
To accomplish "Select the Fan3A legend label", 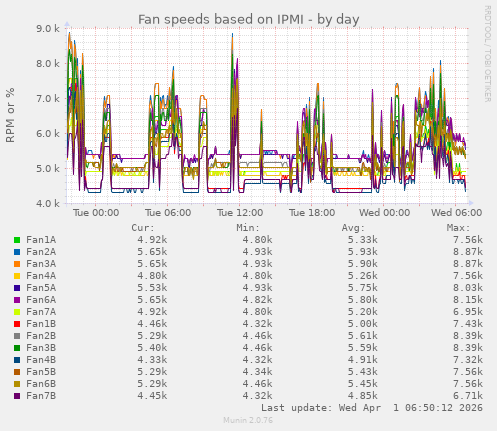I will click(41, 264).
